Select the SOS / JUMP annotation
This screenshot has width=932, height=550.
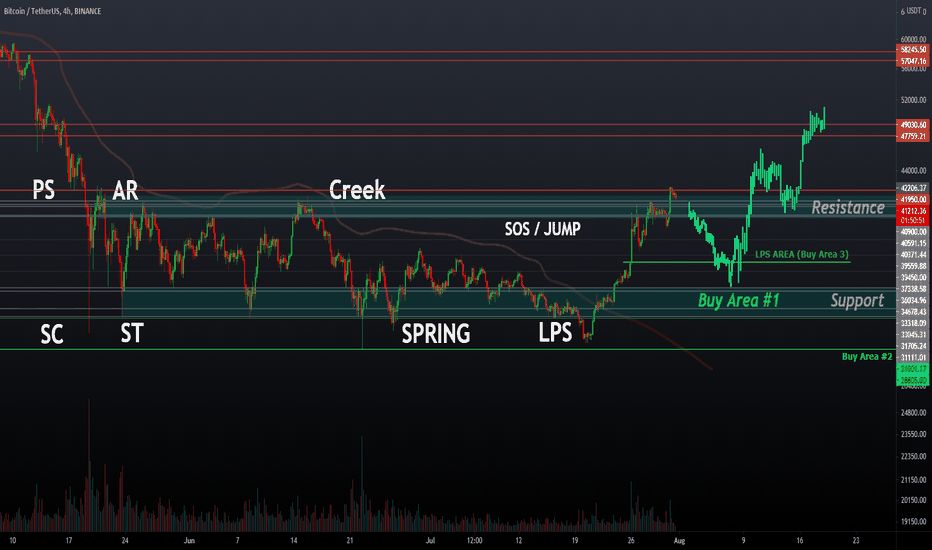[x=543, y=229]
